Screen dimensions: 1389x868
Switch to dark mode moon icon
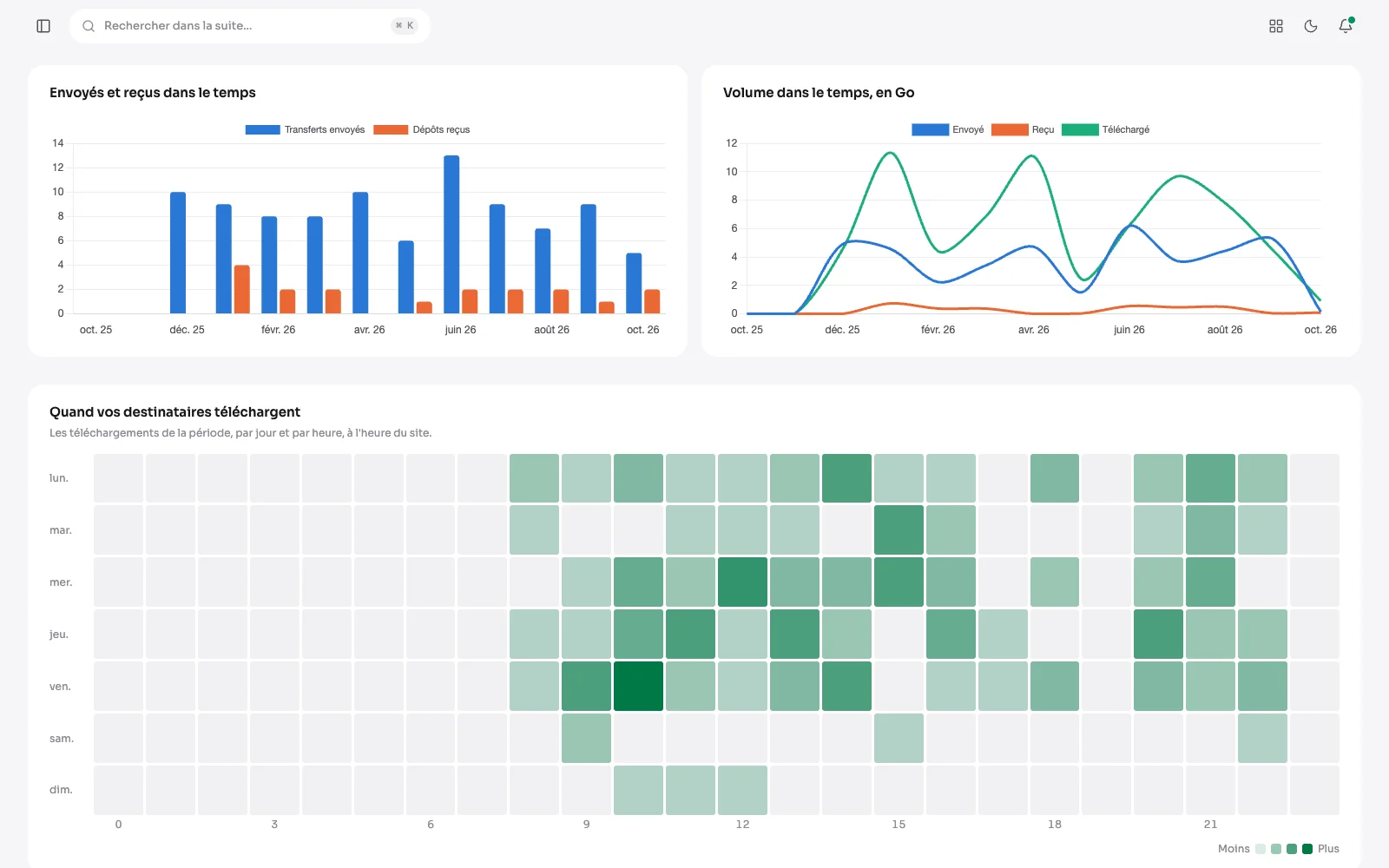[1311, 26]
